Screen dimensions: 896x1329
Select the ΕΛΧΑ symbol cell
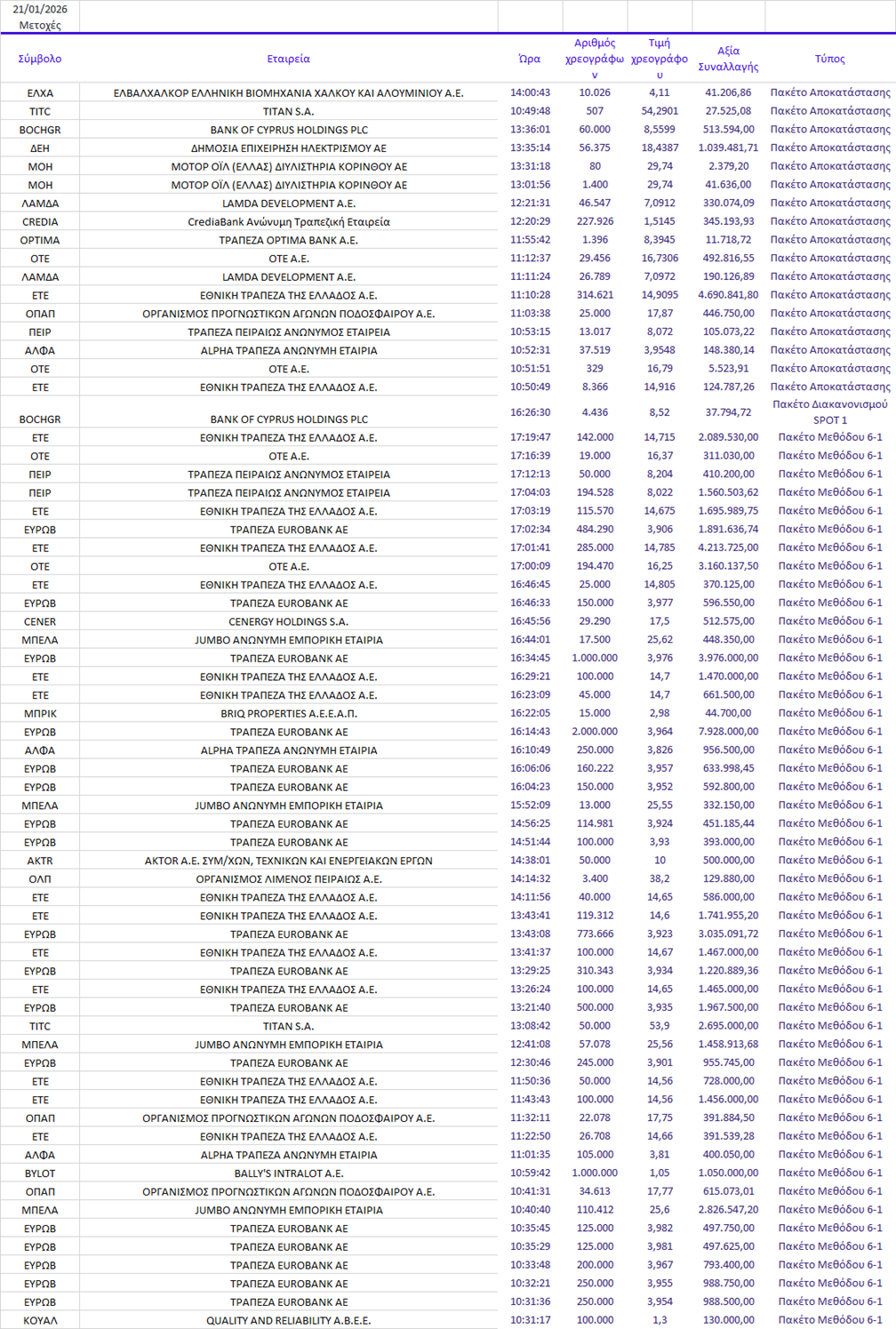pos(40,92)
